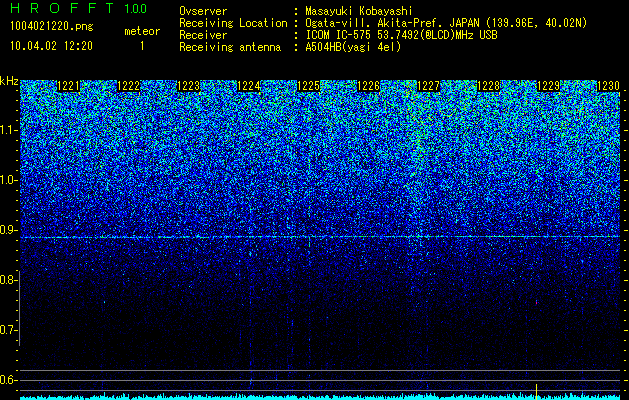Click the 1226 time marker
629x400 pixels.
(x=369, y=86)
